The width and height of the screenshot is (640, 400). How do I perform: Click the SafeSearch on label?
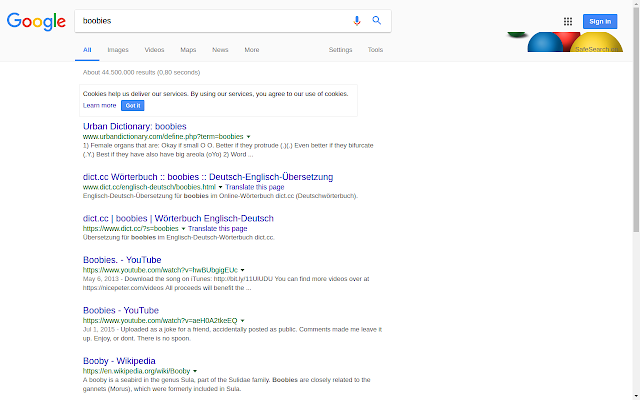click(x=596, y=49)
